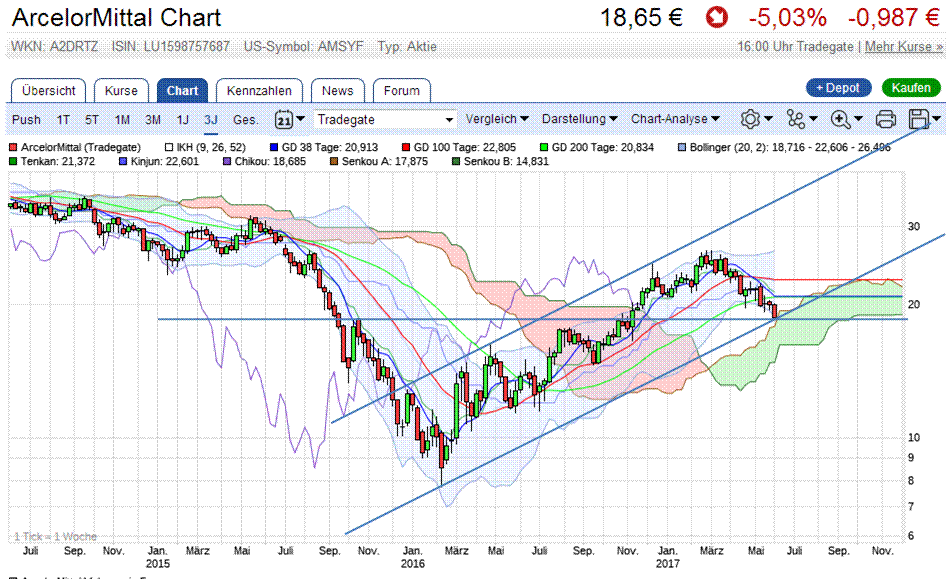Click the indicator nodes icon on toolbar
The image size is (947, 580).
coord(796,118)
